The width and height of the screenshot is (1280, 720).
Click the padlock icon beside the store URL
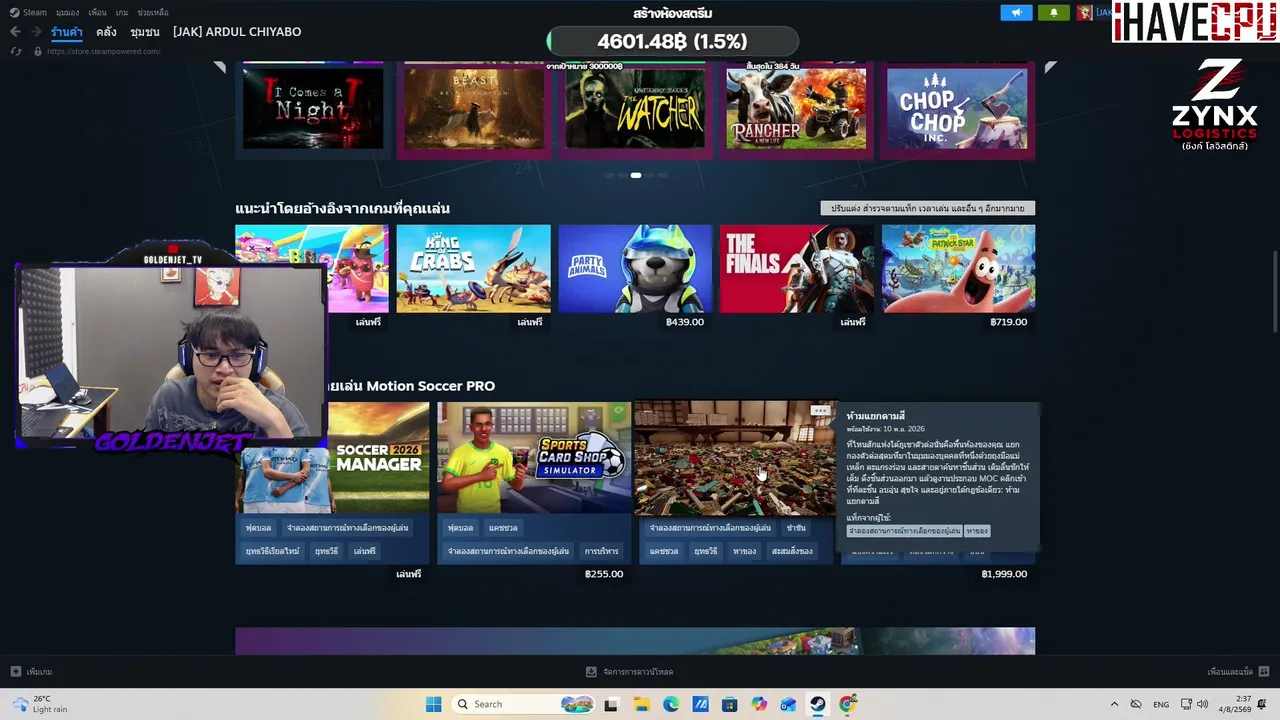point(37,51)
